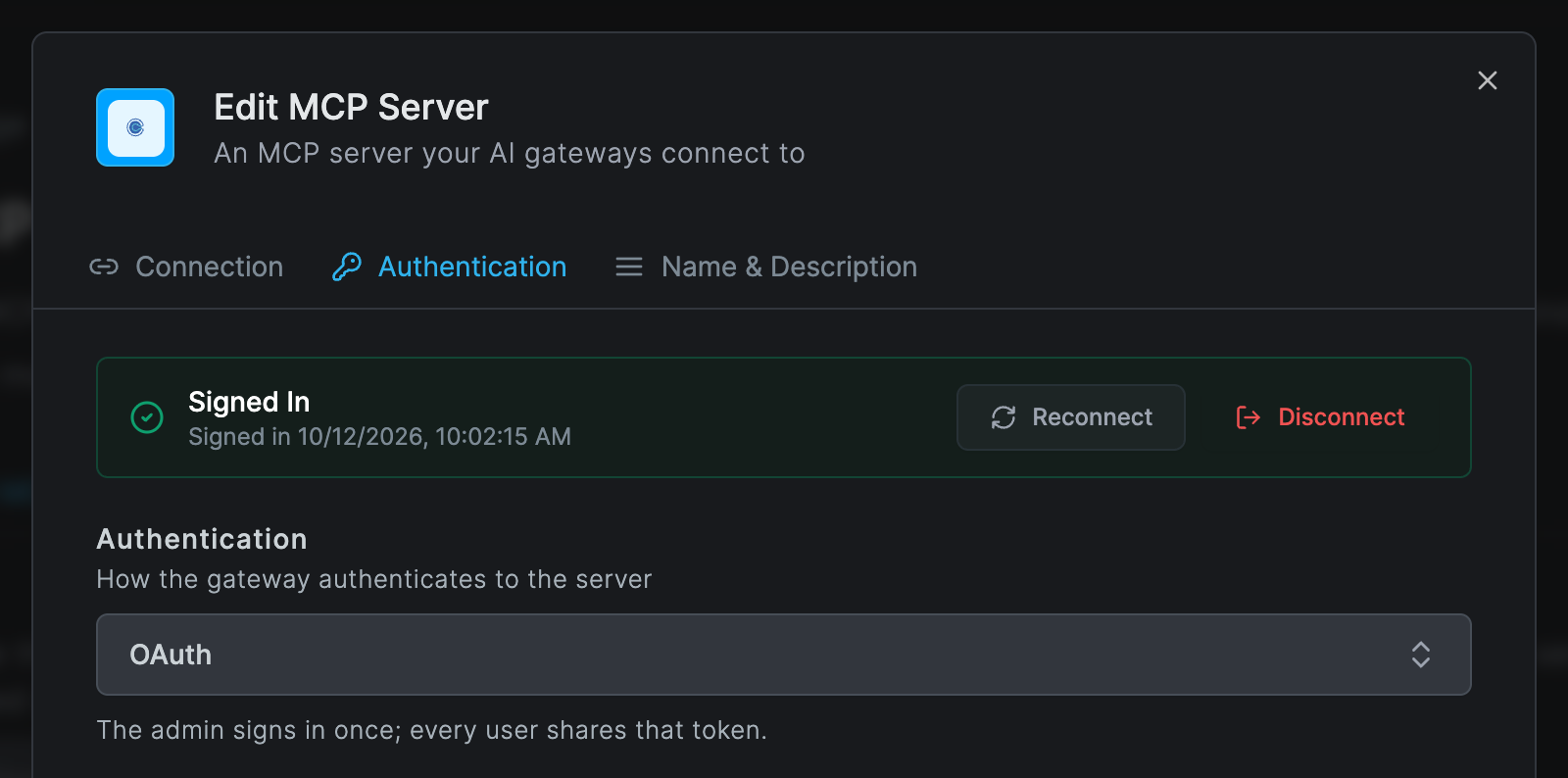The image size is (1568, 778).
Task: Click the 'Edit MCP Server' heading
Action: (x=351, y=108)
